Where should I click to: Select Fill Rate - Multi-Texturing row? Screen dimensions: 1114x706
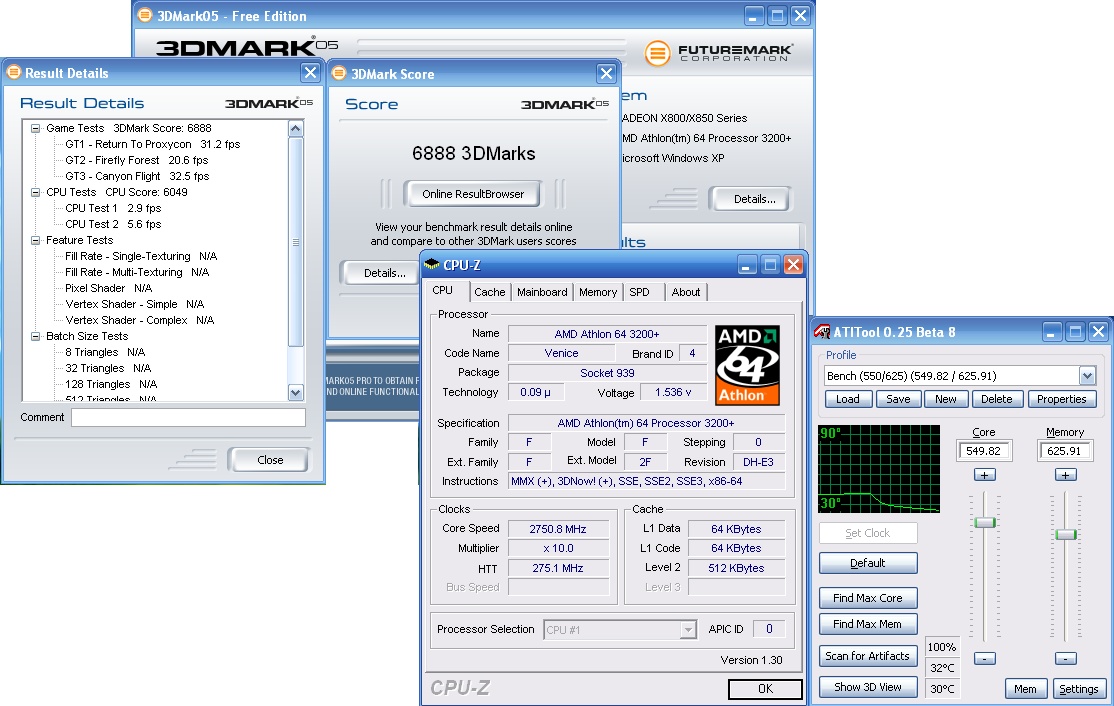[x=137, y=273]
